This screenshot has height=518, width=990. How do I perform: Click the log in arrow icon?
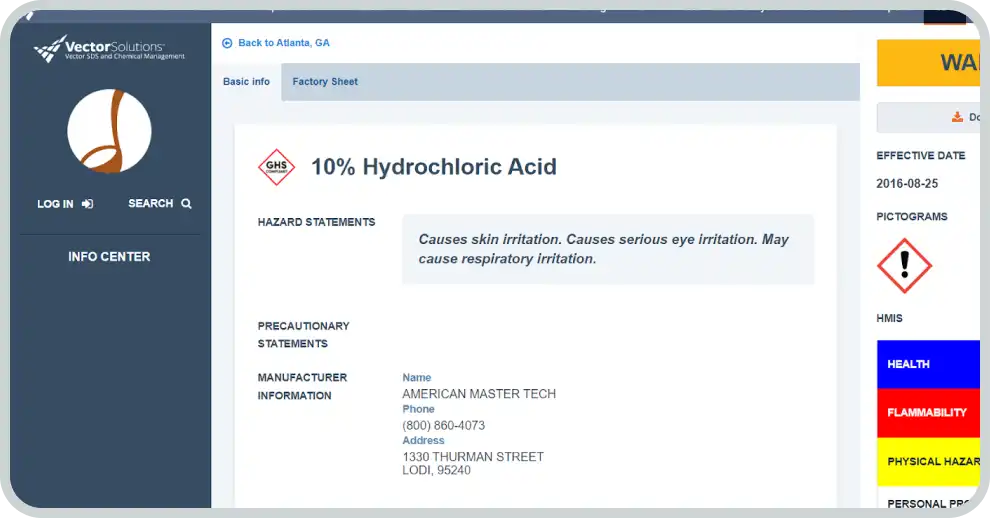(x=88, y=204)
